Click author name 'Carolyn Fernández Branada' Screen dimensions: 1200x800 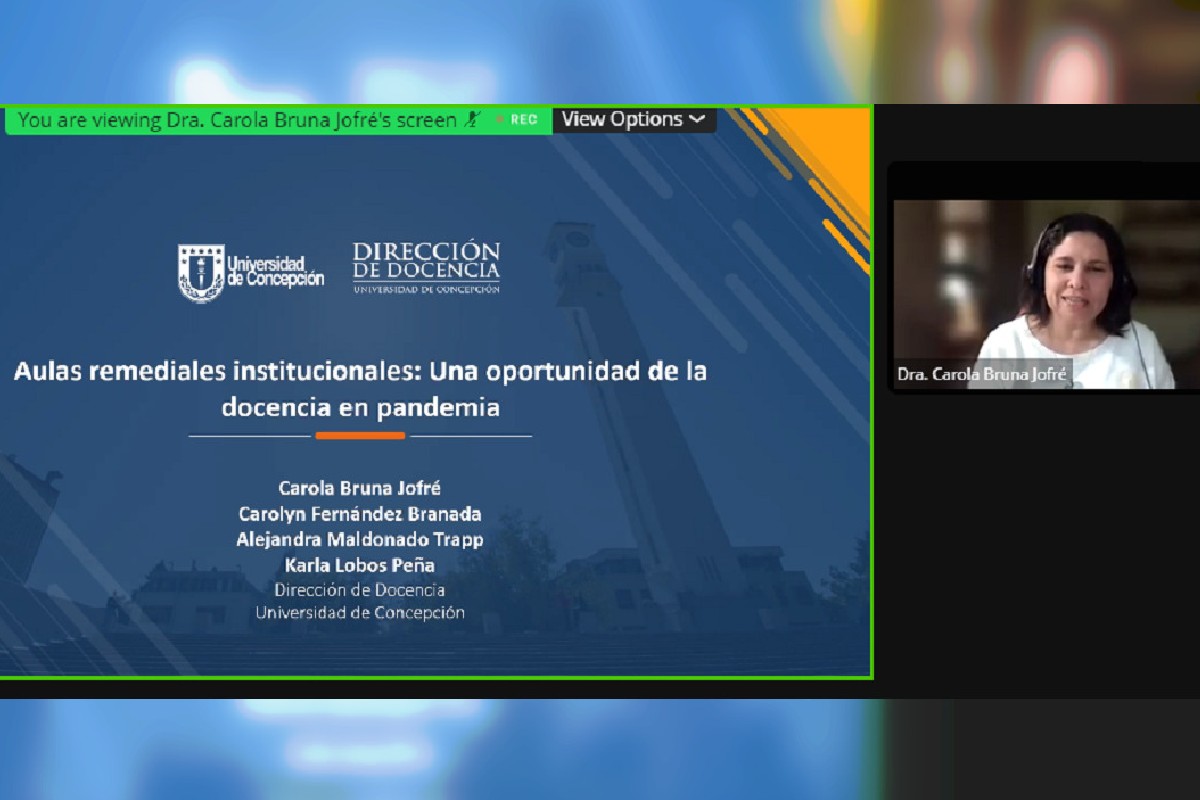click(360, 514)
